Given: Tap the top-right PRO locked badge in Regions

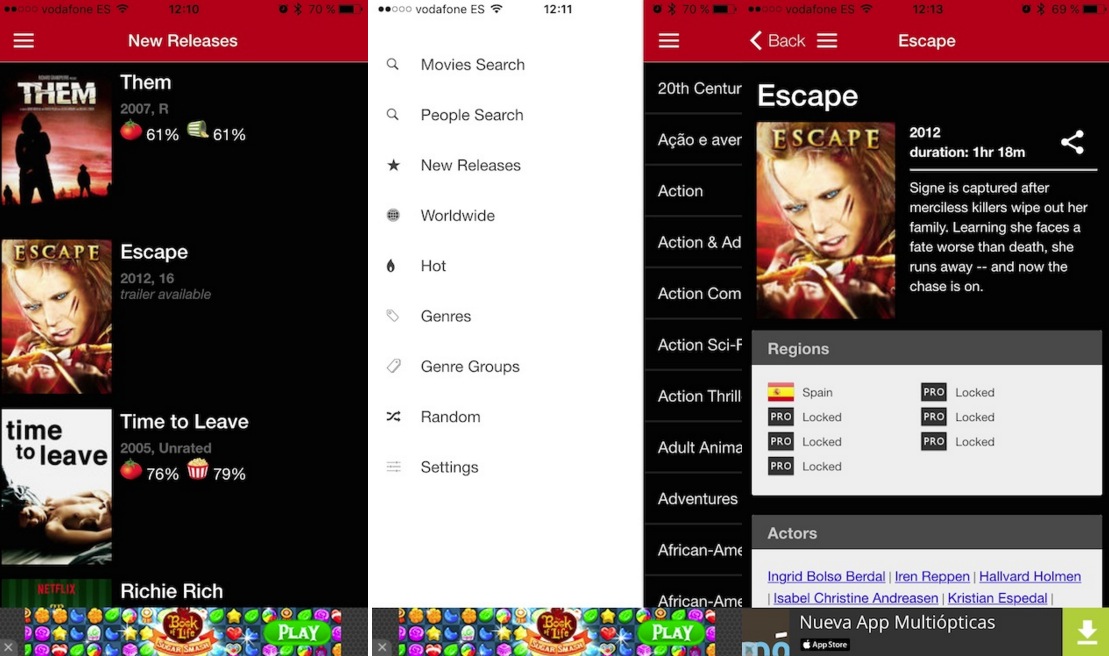Looking at the screenshot, I should 934,392.
